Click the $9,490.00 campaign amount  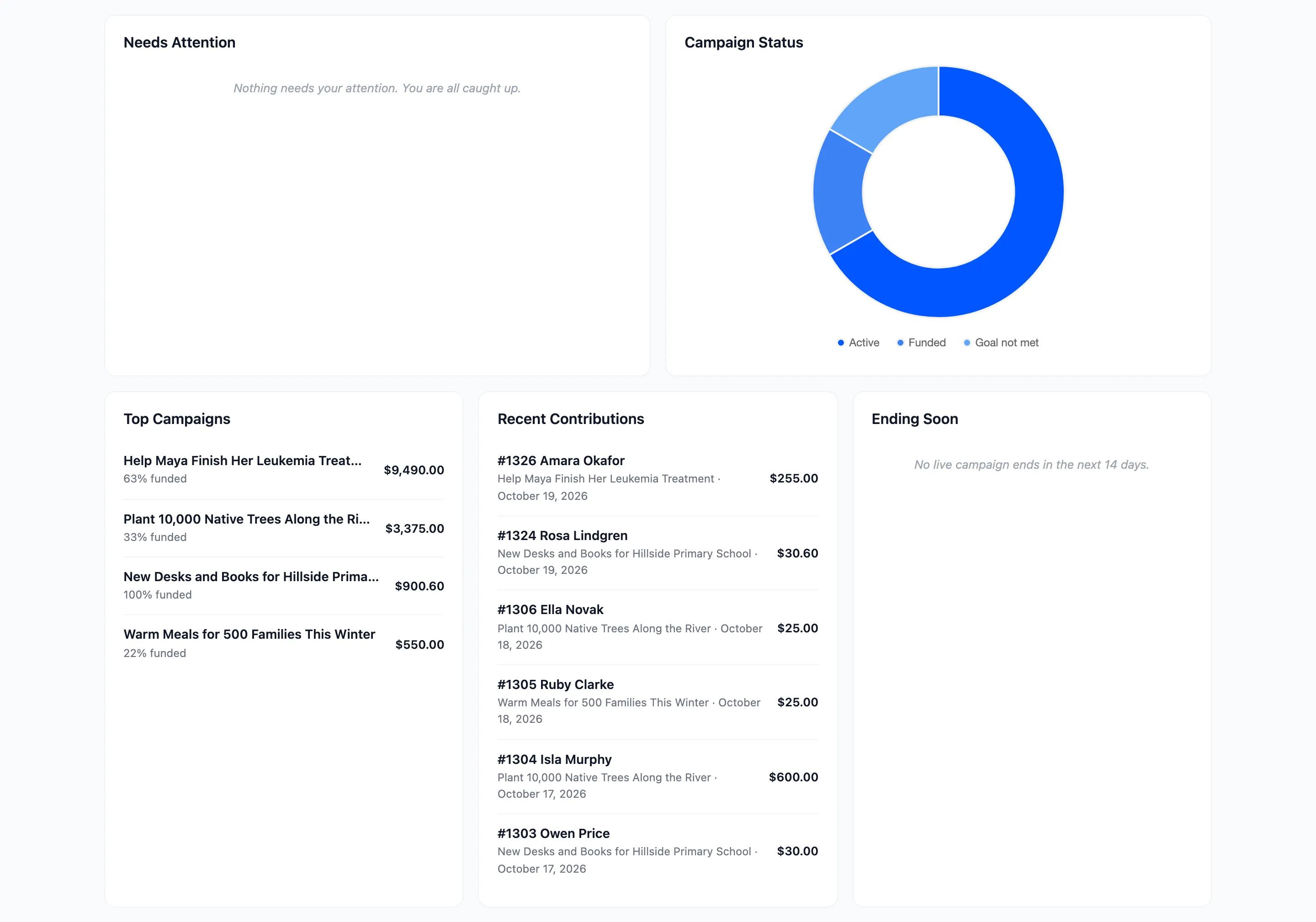[x=414, y=470]
